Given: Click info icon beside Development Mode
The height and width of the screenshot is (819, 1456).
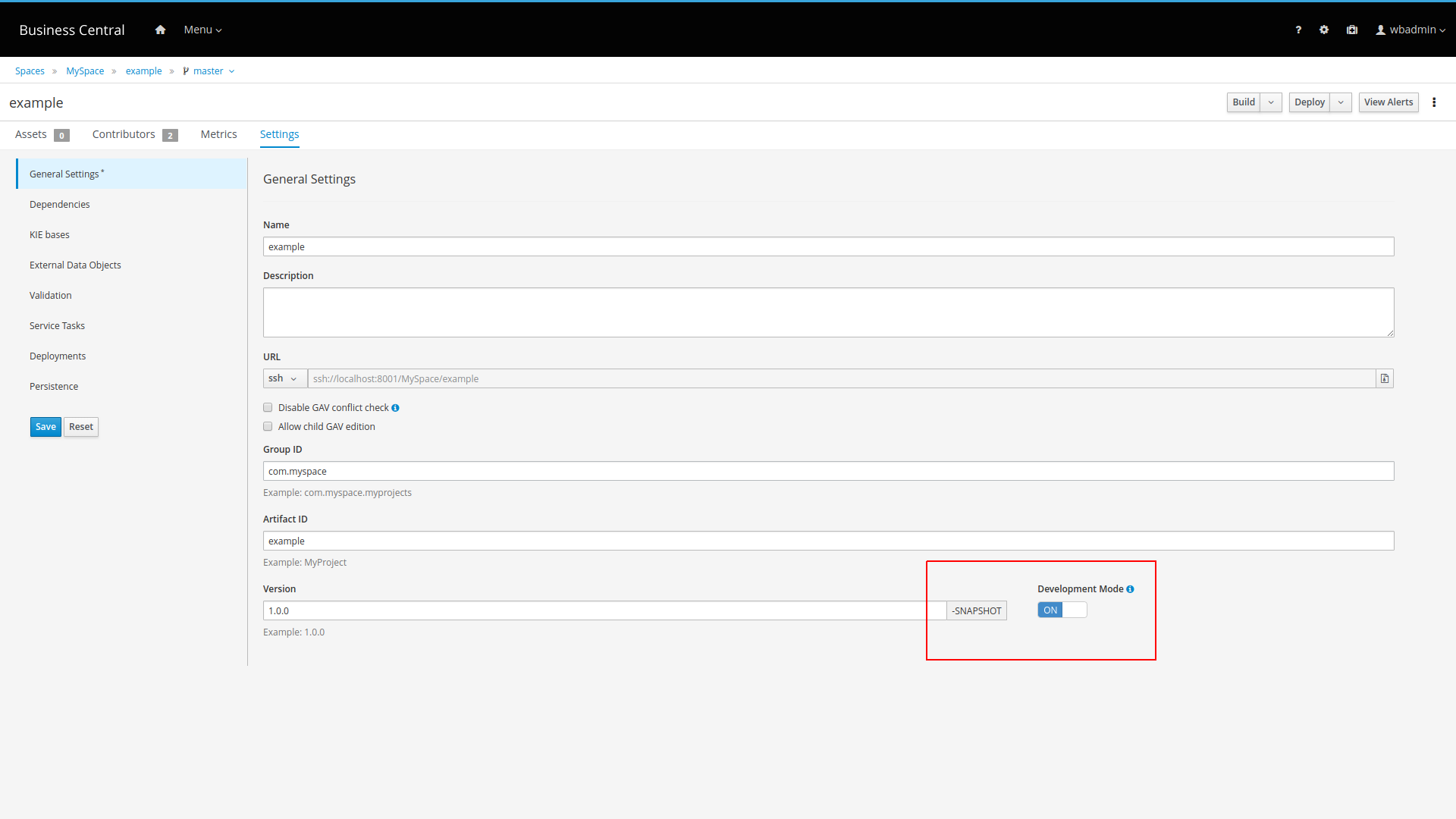Looking at the screenshot, I should [1130, 589].
